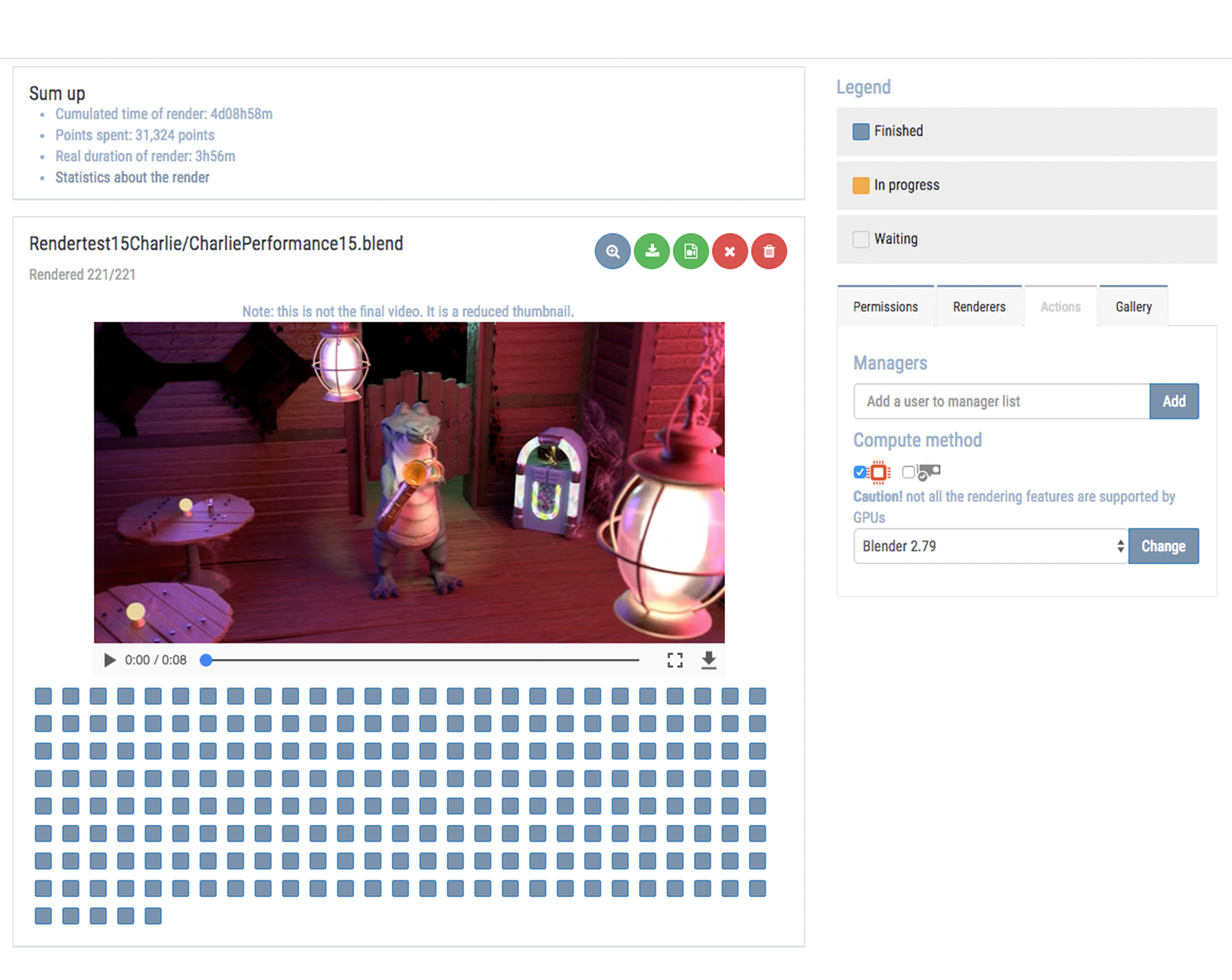Click the In progress orange legend swatch
This screenshot has width=1232, height=980.
[x=861, y=185]
